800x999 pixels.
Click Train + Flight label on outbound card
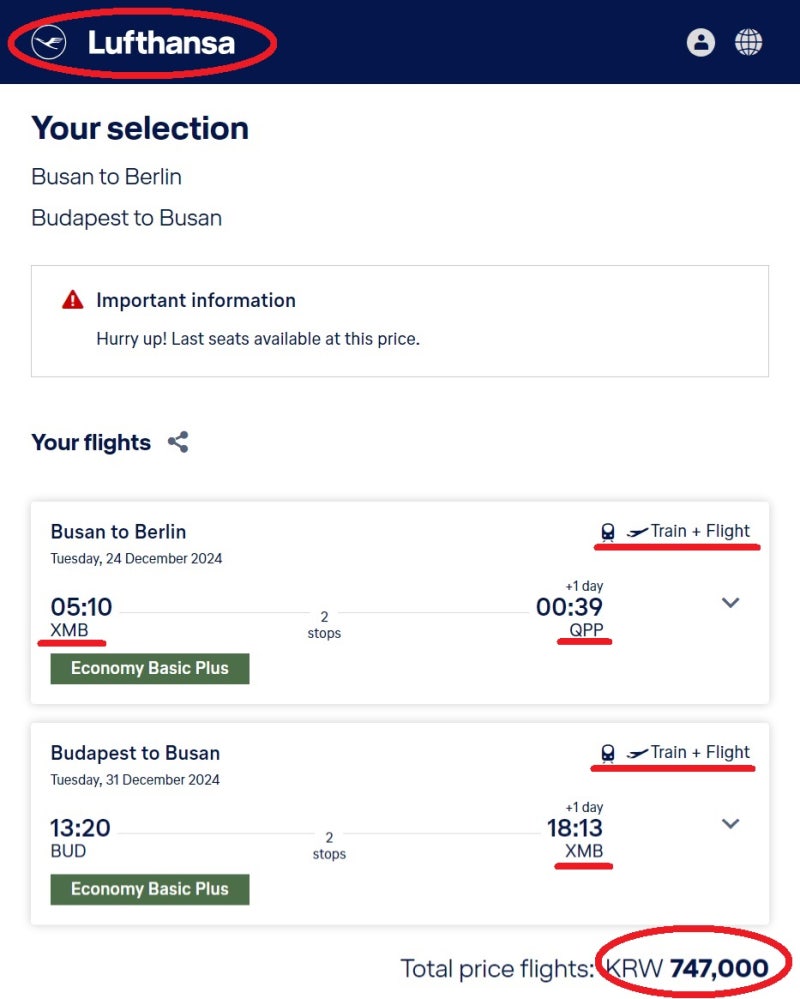click(x=700, y=531)
